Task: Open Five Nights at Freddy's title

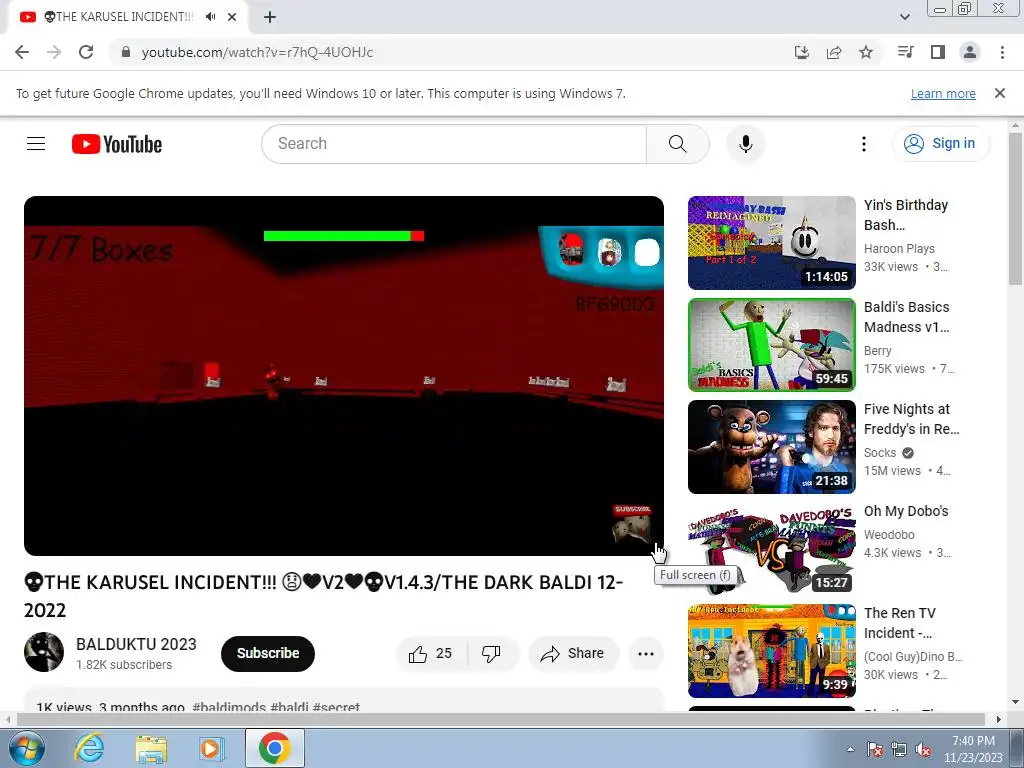Action: coord(912,419)
